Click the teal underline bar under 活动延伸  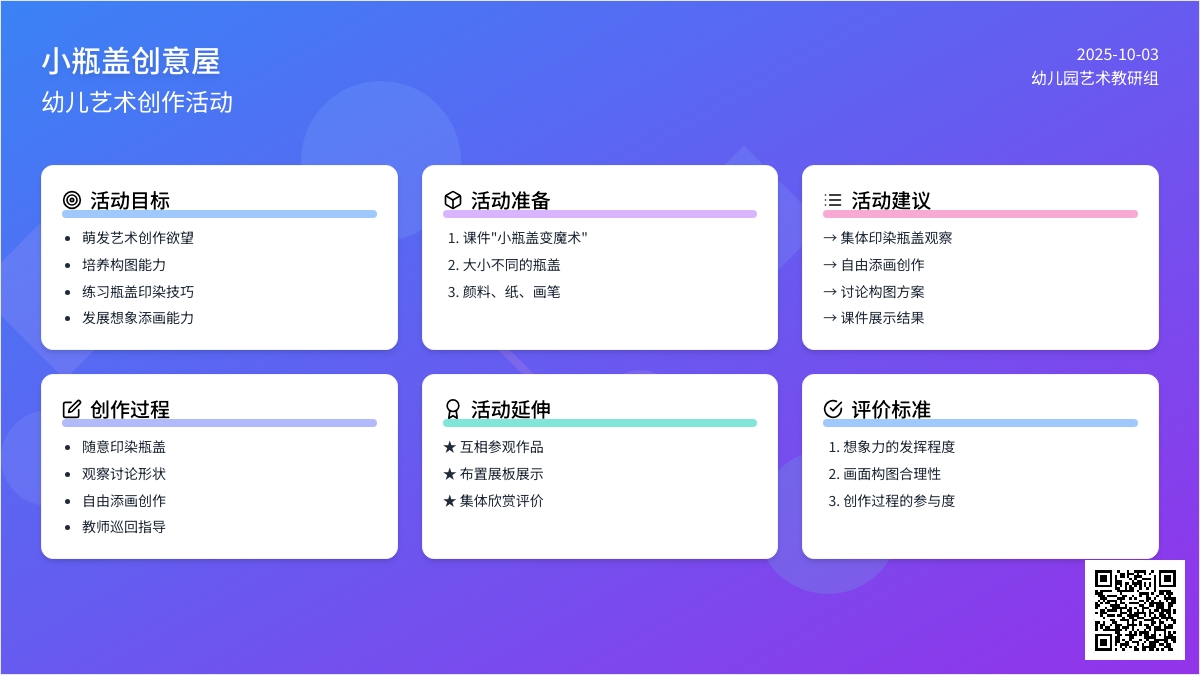[600, 423]
